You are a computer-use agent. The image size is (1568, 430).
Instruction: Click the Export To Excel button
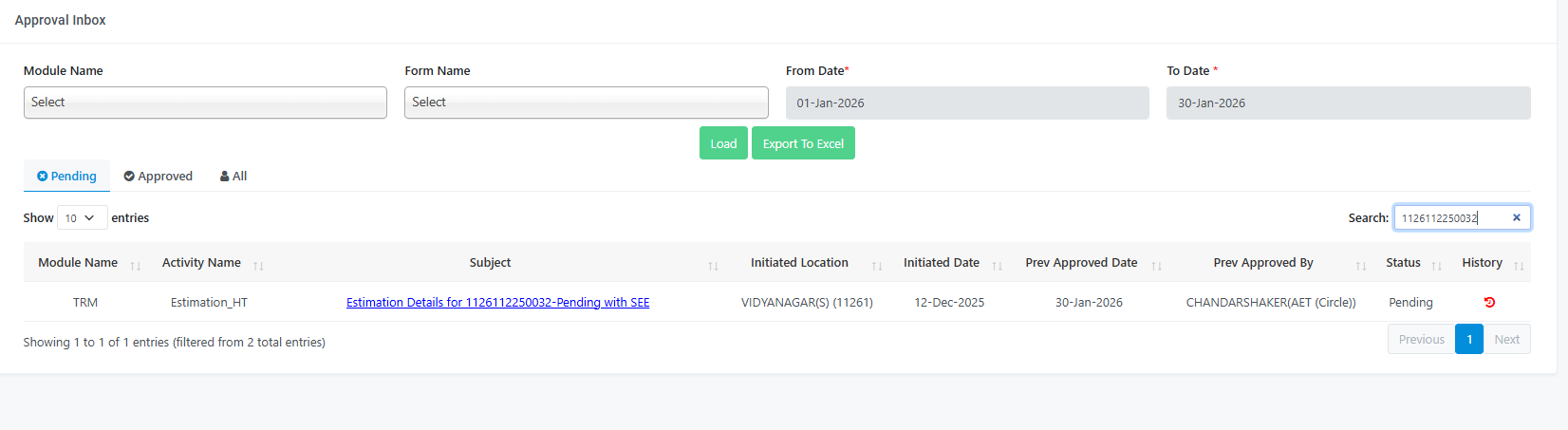tap(803, 144)
